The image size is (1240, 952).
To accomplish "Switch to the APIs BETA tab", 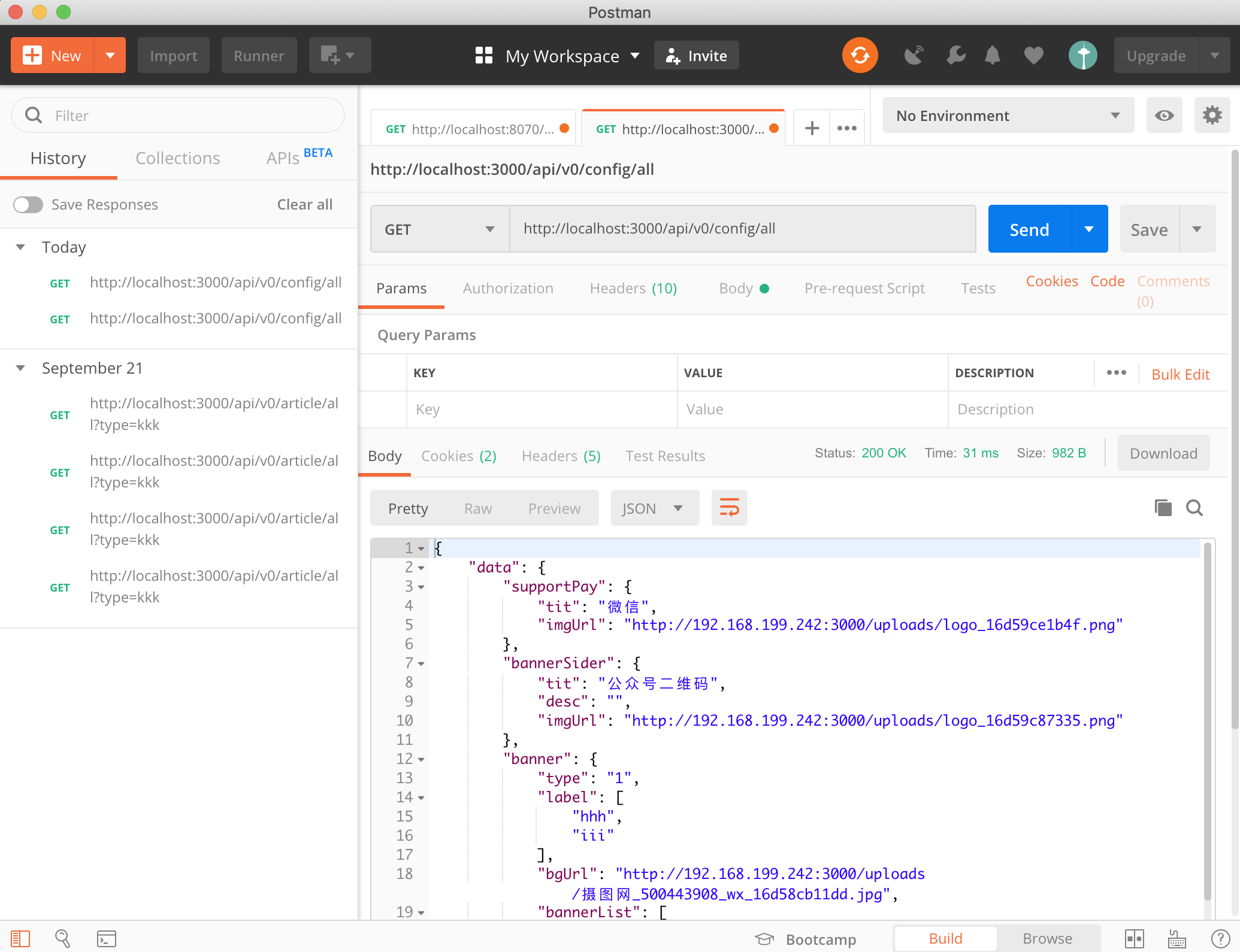I will (x=299, y=157).
